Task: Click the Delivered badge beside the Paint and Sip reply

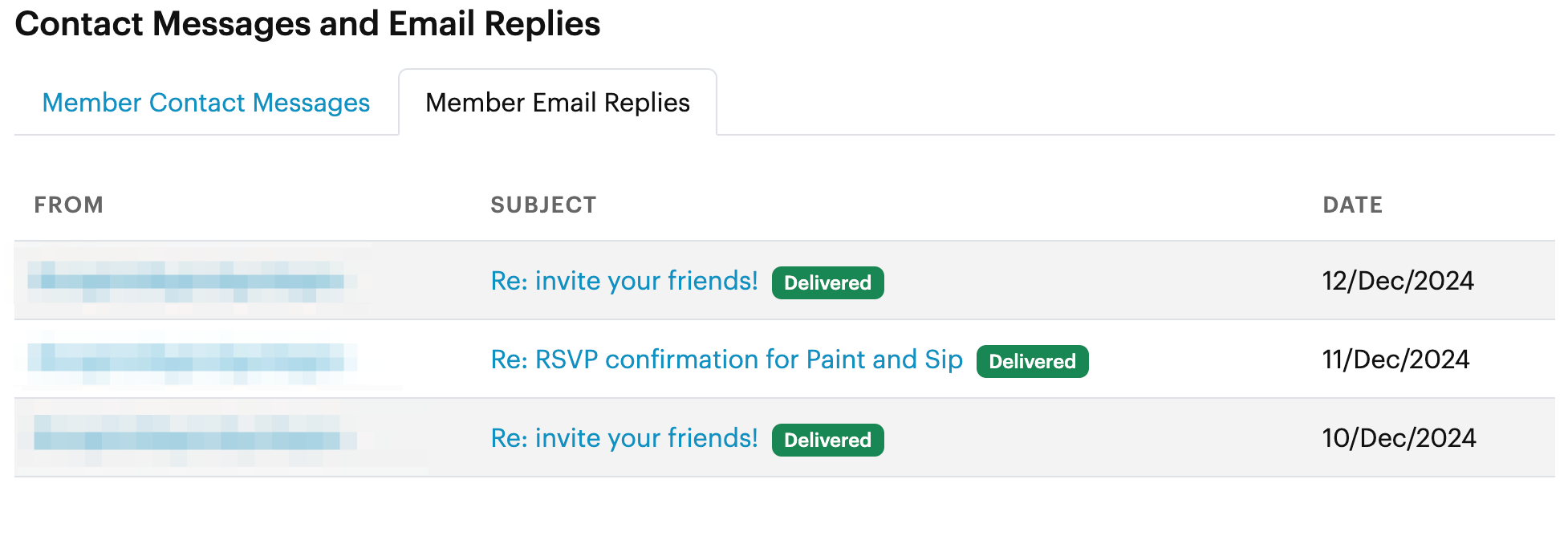Action: (1032, 362)
